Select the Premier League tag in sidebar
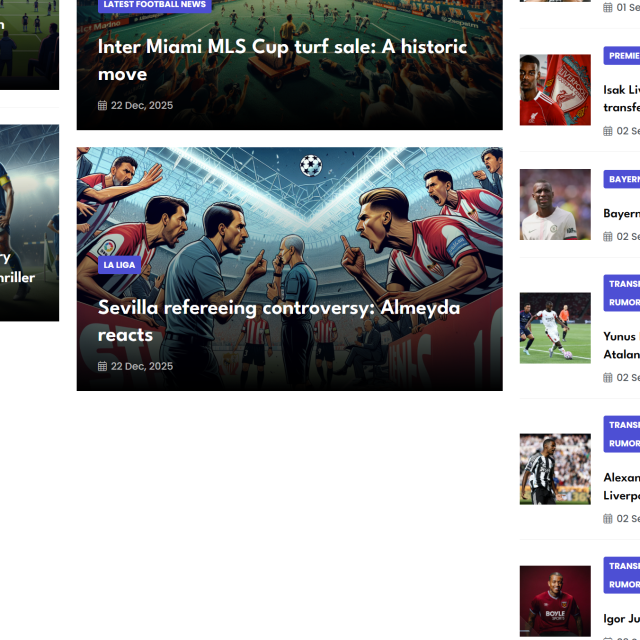Viewport: 640px width, 640px height. [622, 56]
